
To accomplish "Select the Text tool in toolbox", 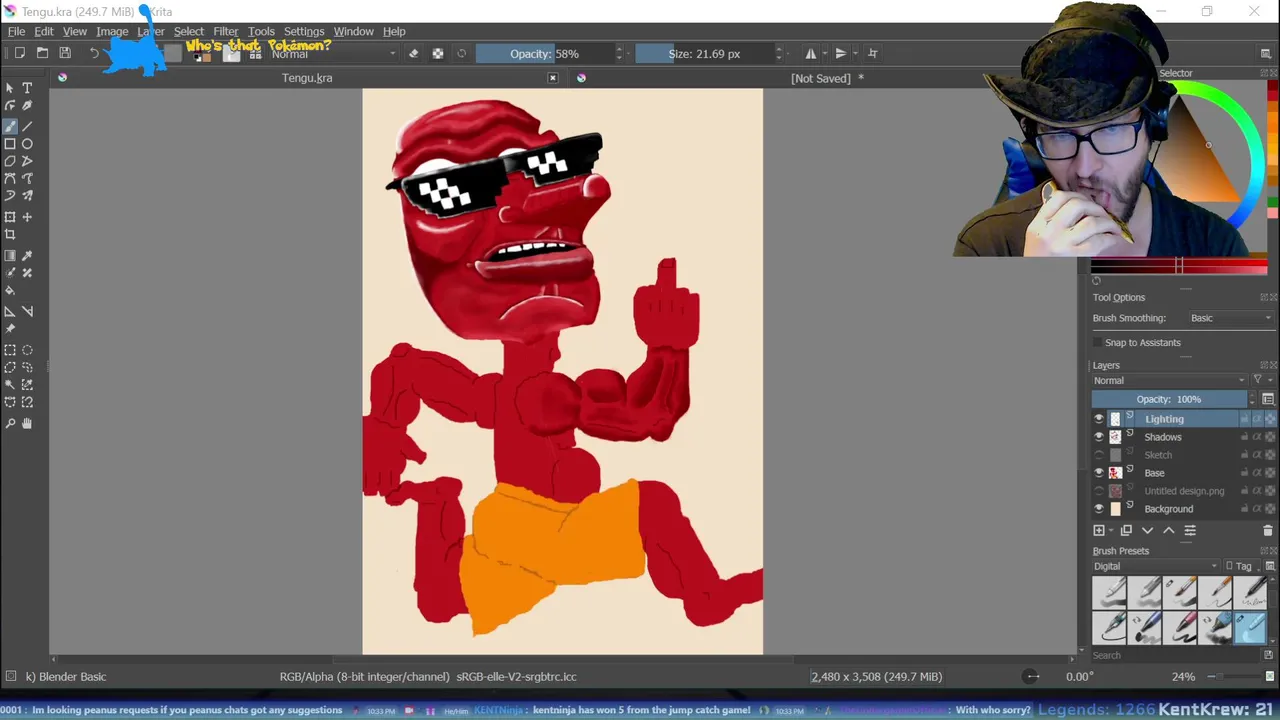I will [x=27, y=88].
